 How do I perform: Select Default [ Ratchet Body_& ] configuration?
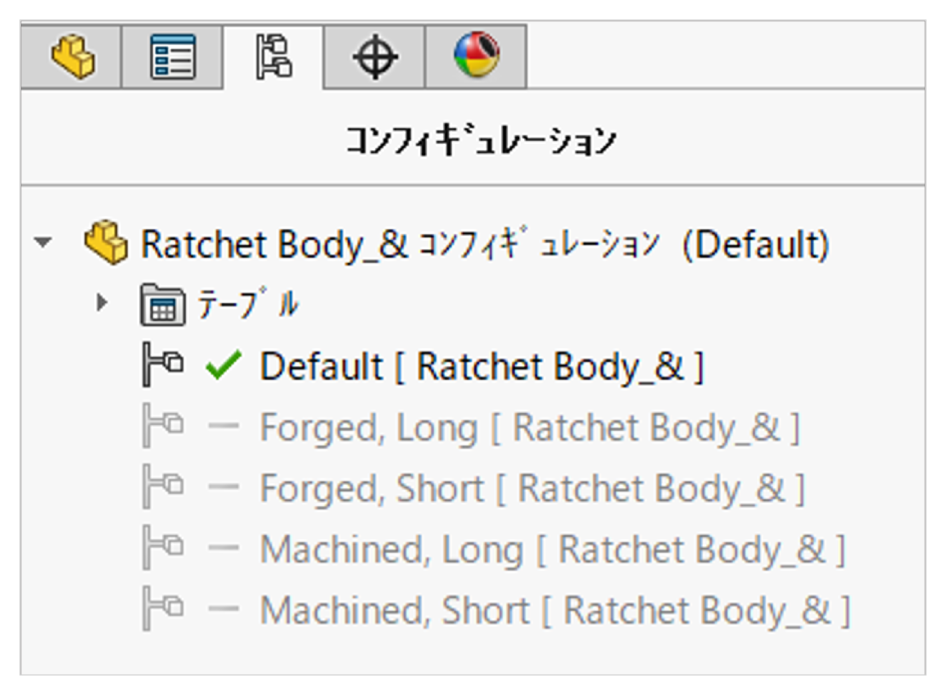[x=481, y=367]
